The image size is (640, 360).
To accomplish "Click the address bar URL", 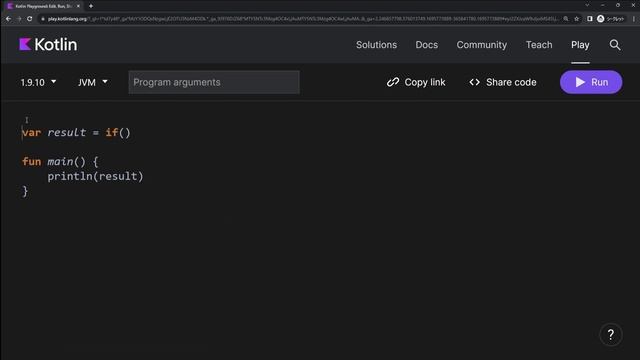I will coord(302,19).
